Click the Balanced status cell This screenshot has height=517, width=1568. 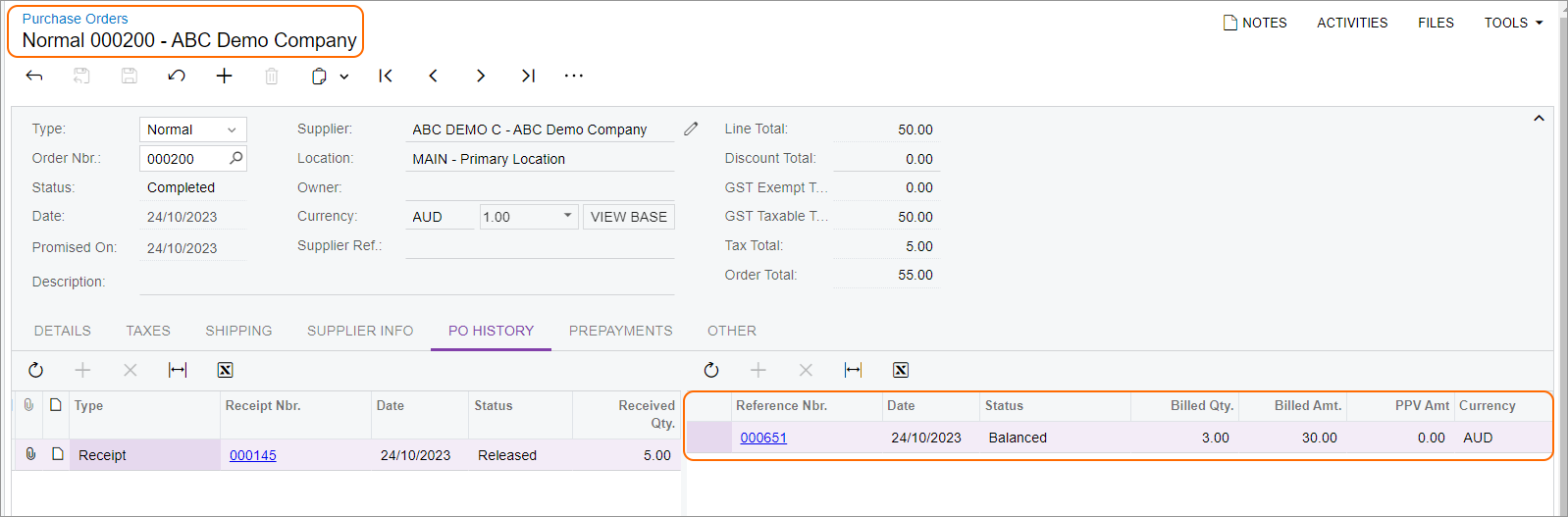(1055, 438)
